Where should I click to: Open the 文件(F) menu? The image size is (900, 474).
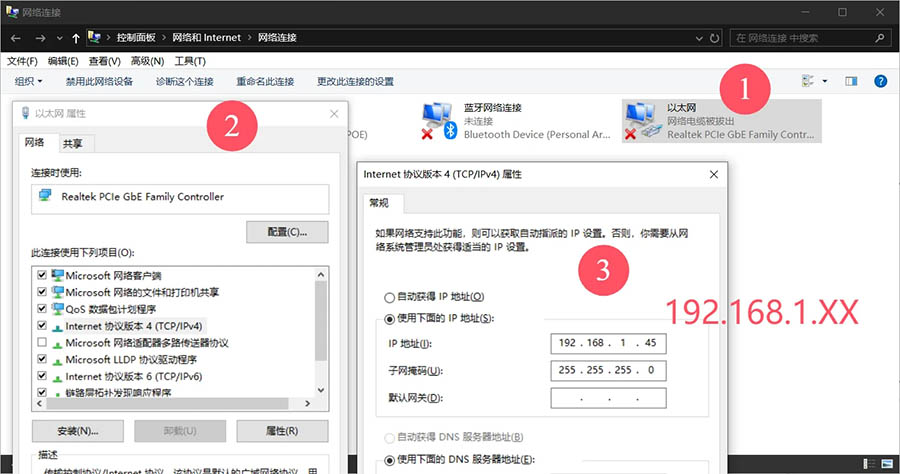click(x=22, y=61)
